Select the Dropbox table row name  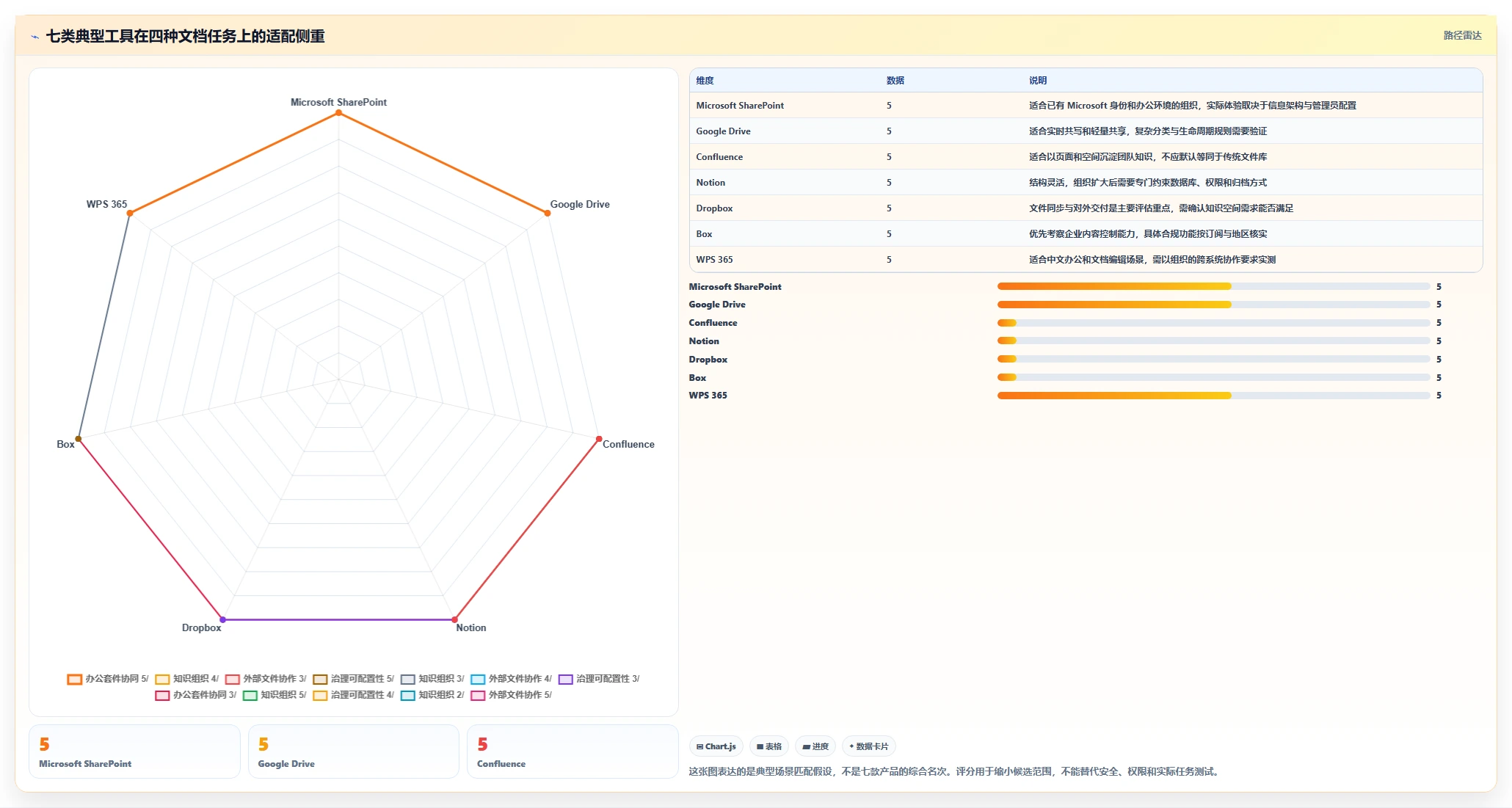point(714,208)
